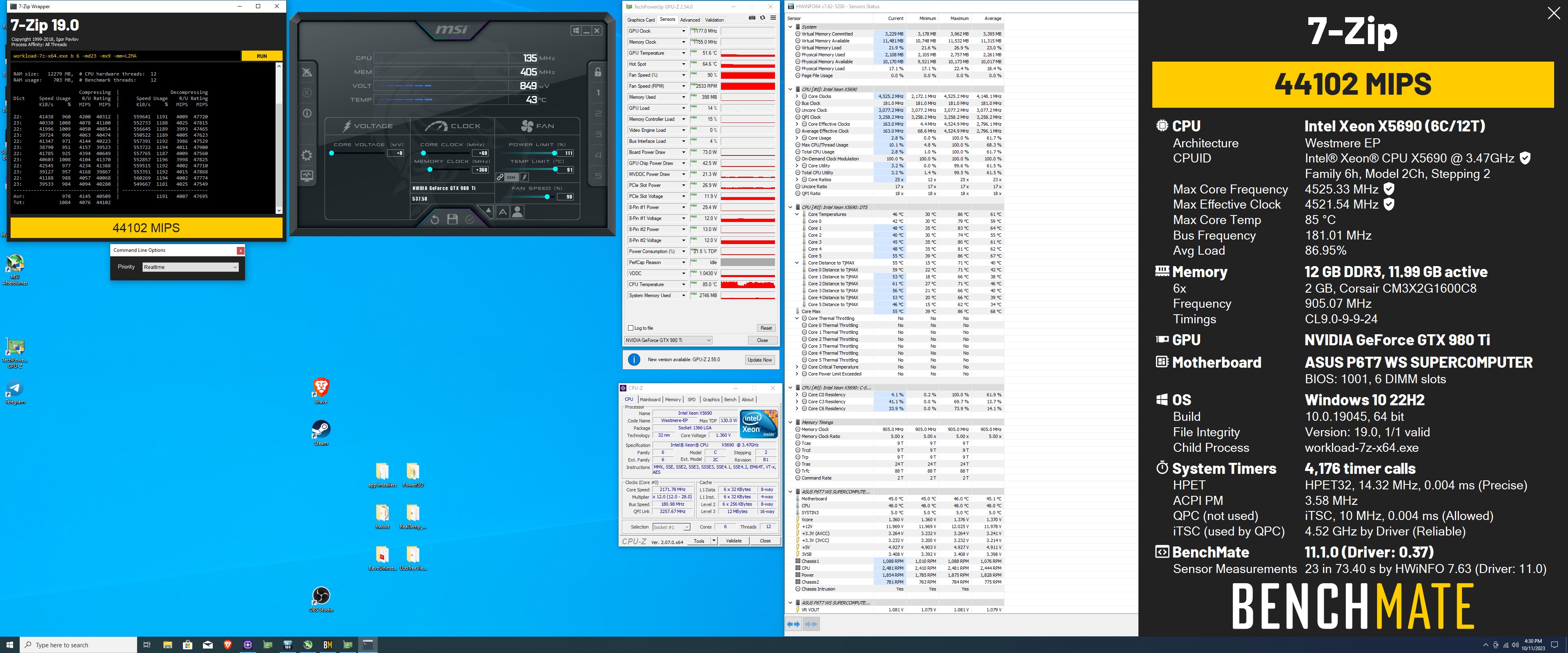Screen dimensions: 1568x653
Task: Click Afterburner Kombustor K icon
Action: (307, 93)
